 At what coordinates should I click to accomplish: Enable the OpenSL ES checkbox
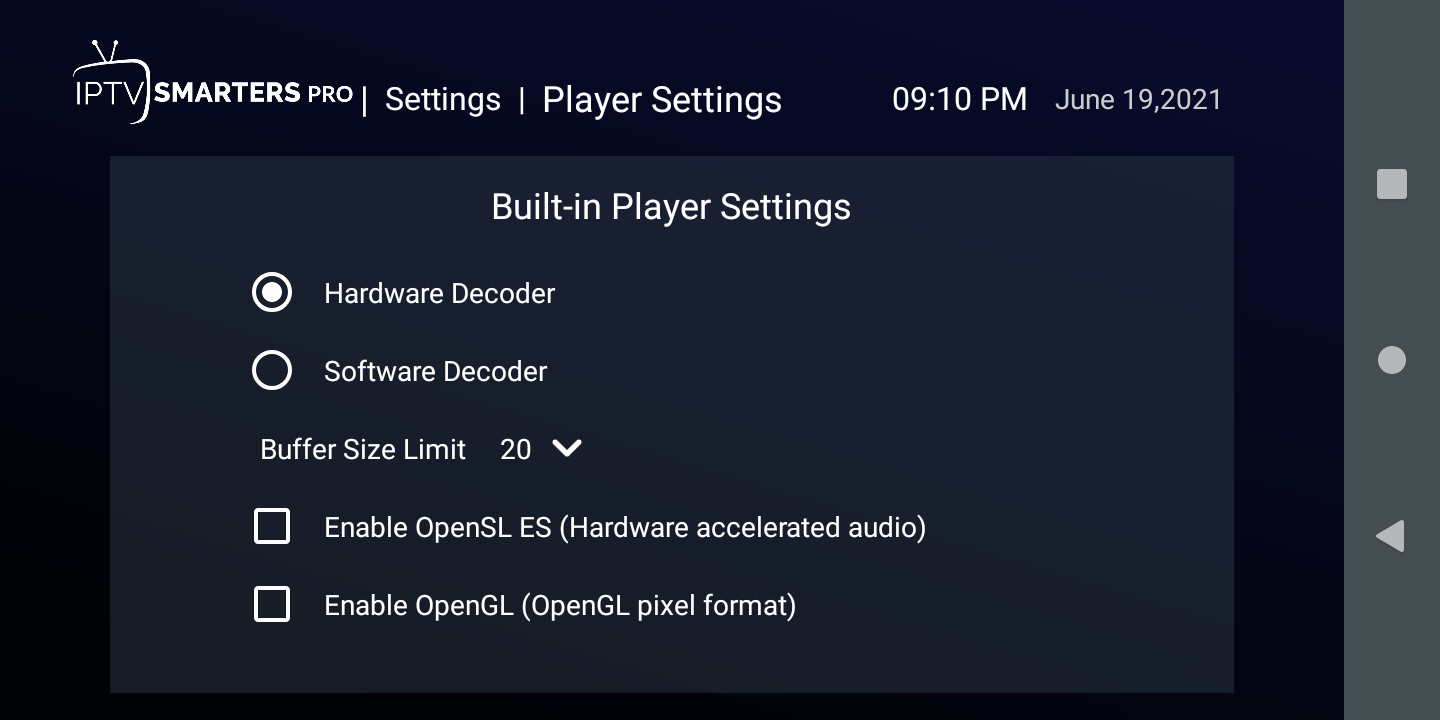[x=272, y=526]
